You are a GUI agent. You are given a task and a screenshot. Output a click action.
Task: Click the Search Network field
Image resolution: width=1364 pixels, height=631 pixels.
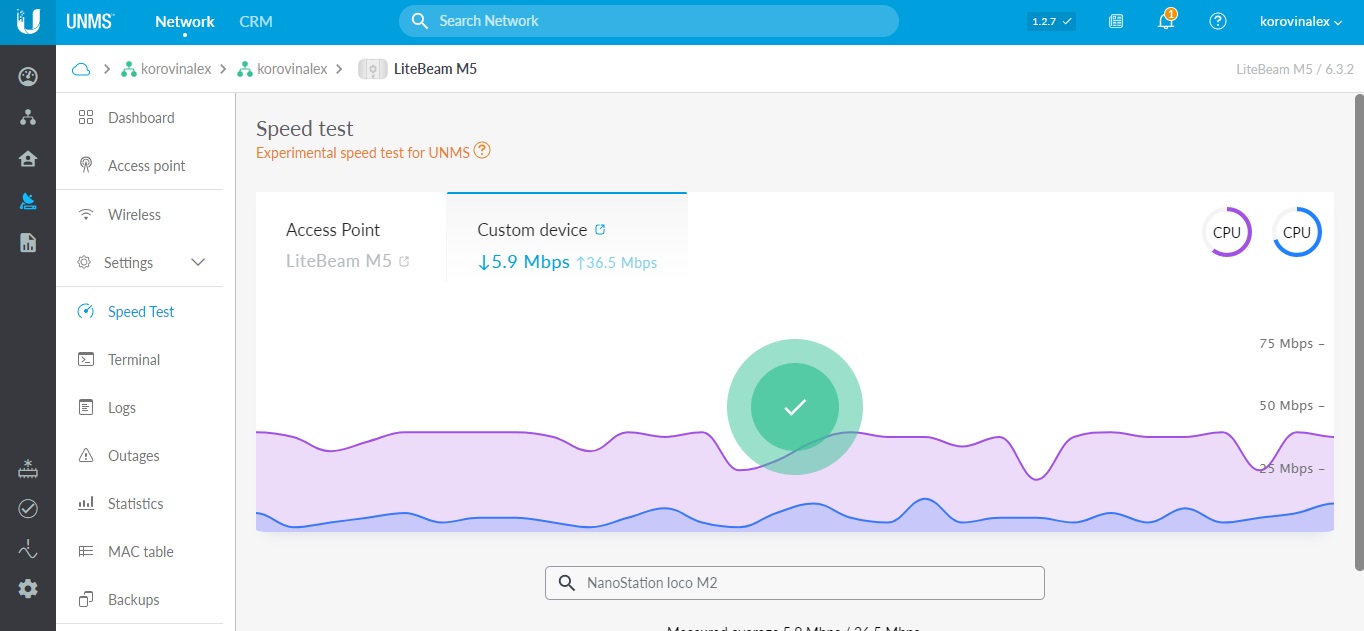[649, 21]
